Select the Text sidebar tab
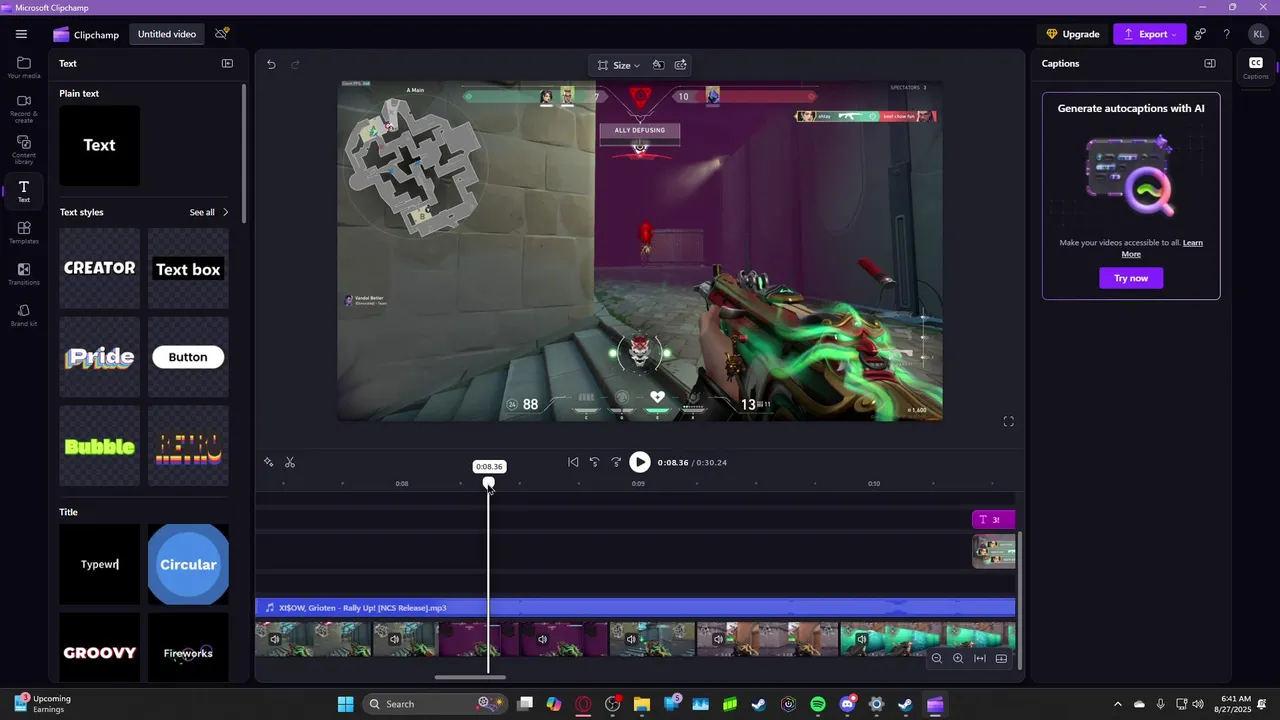This screenshot has width=1280, height=720. (x=24, y=191)
